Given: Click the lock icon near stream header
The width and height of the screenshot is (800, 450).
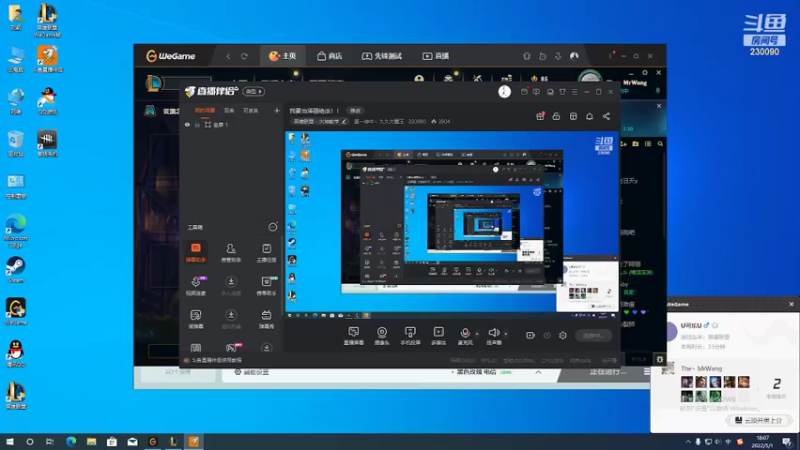Looking at the screenshot, I should click(x=556, y=116).
